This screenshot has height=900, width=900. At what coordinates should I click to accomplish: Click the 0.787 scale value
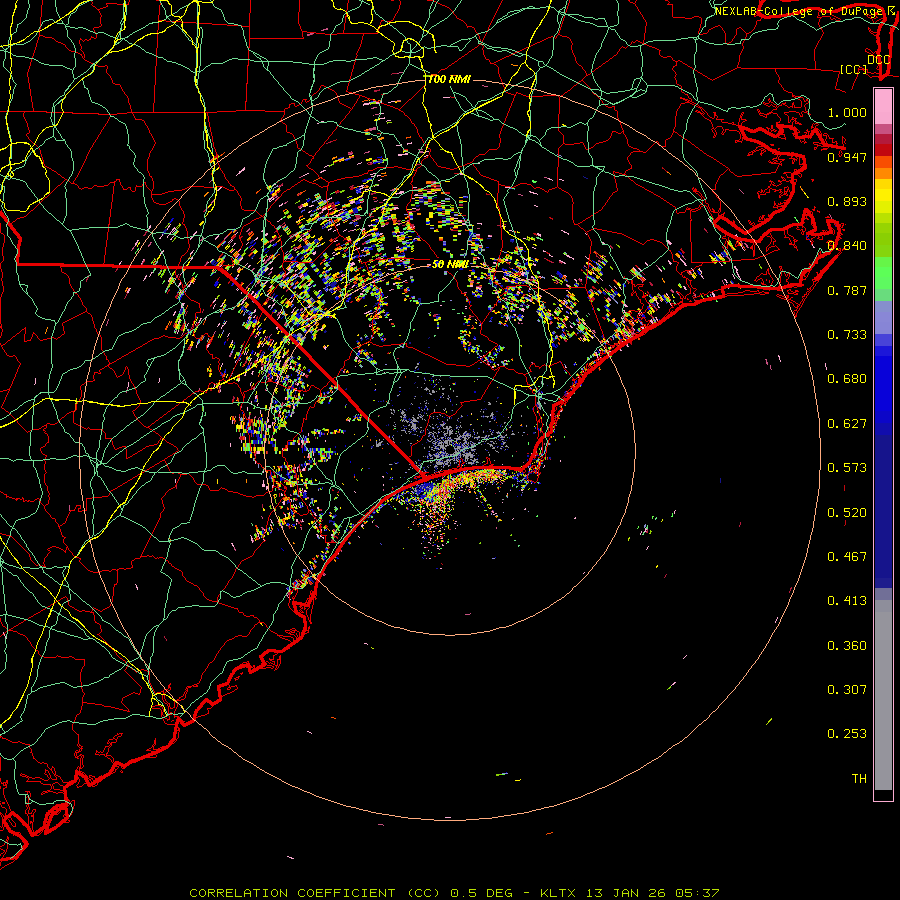click(x=847, y=290)
